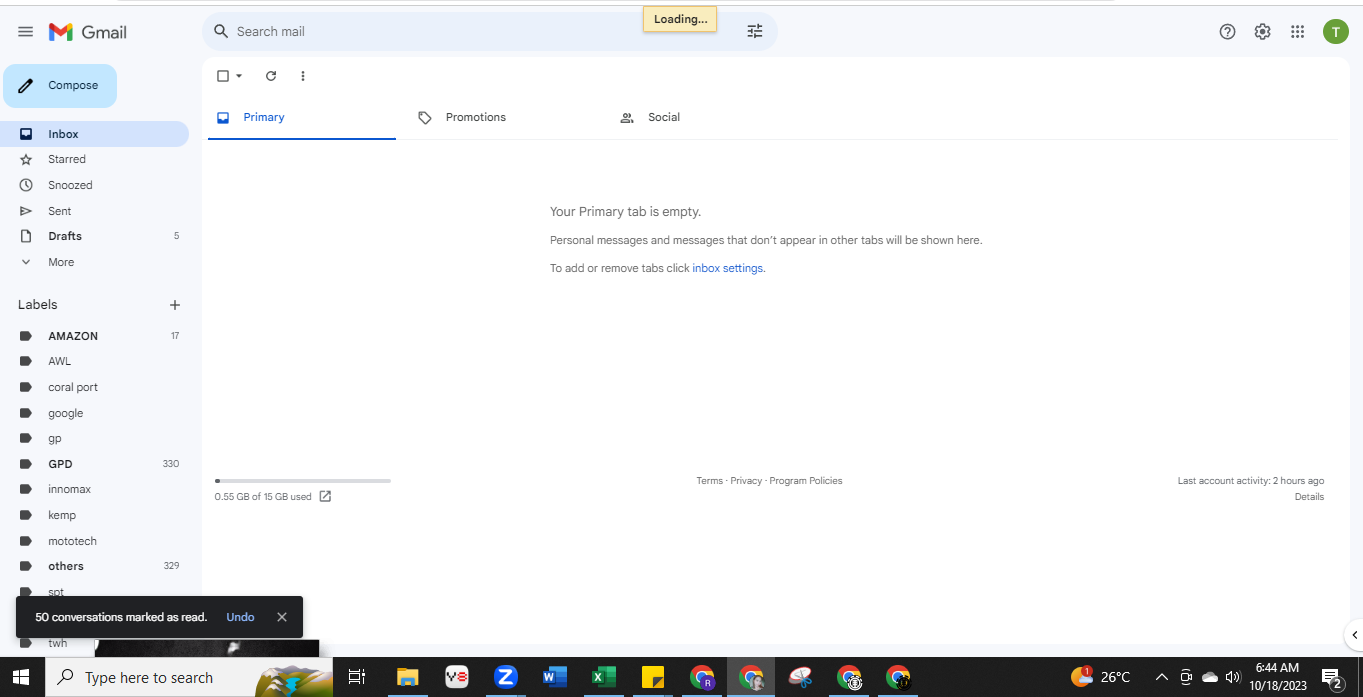The width and height of the screenshot is (1363, 697).
Task: Show search options filter icon
Action: click(755, 31)
